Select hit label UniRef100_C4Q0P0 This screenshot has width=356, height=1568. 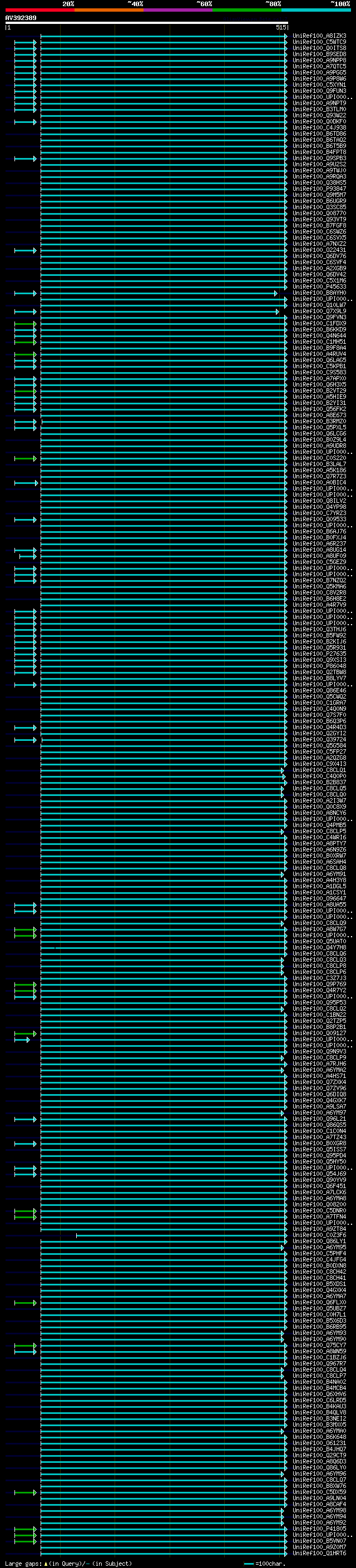click(x=319, y=776)
